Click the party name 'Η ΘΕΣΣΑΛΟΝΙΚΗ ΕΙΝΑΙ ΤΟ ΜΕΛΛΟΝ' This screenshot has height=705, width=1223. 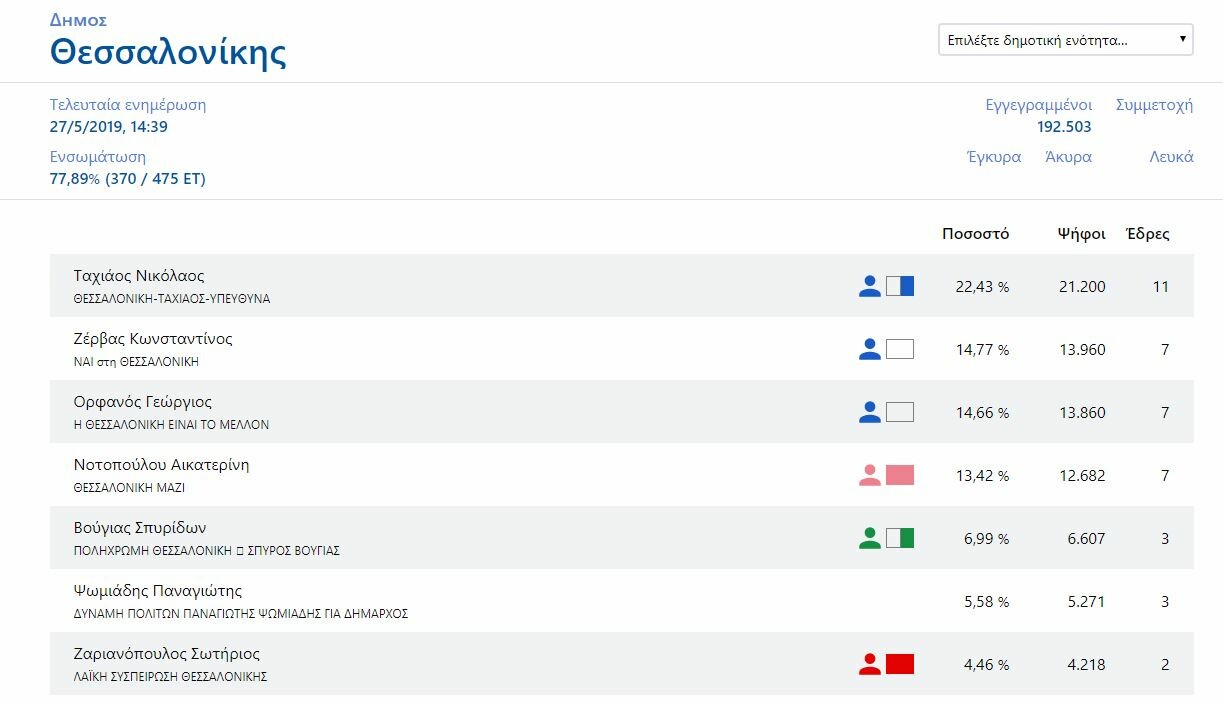point(172,425)
